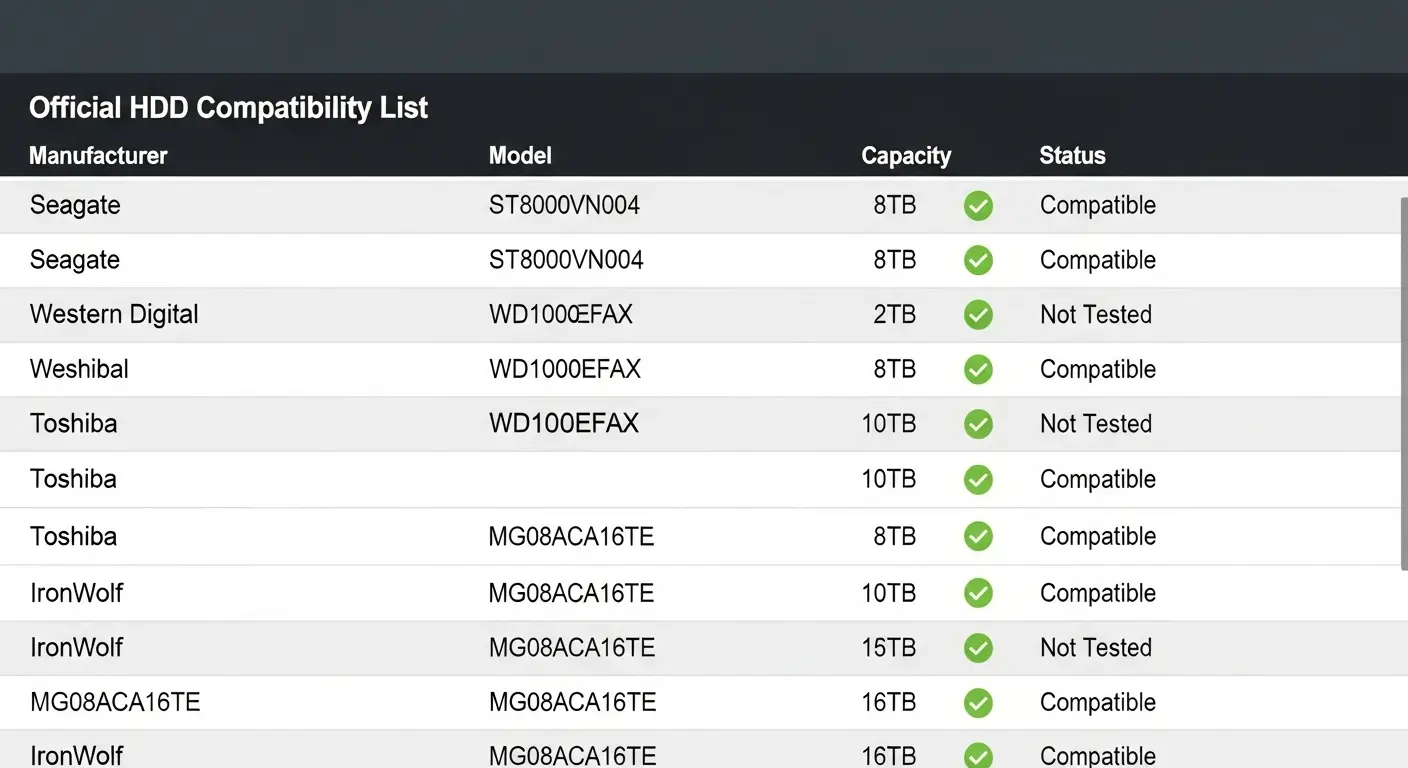The image size is (1408, 768).
Task: Click green check in Toshiba MG08ACA16TE 8TB row
Action: point(978,537)
